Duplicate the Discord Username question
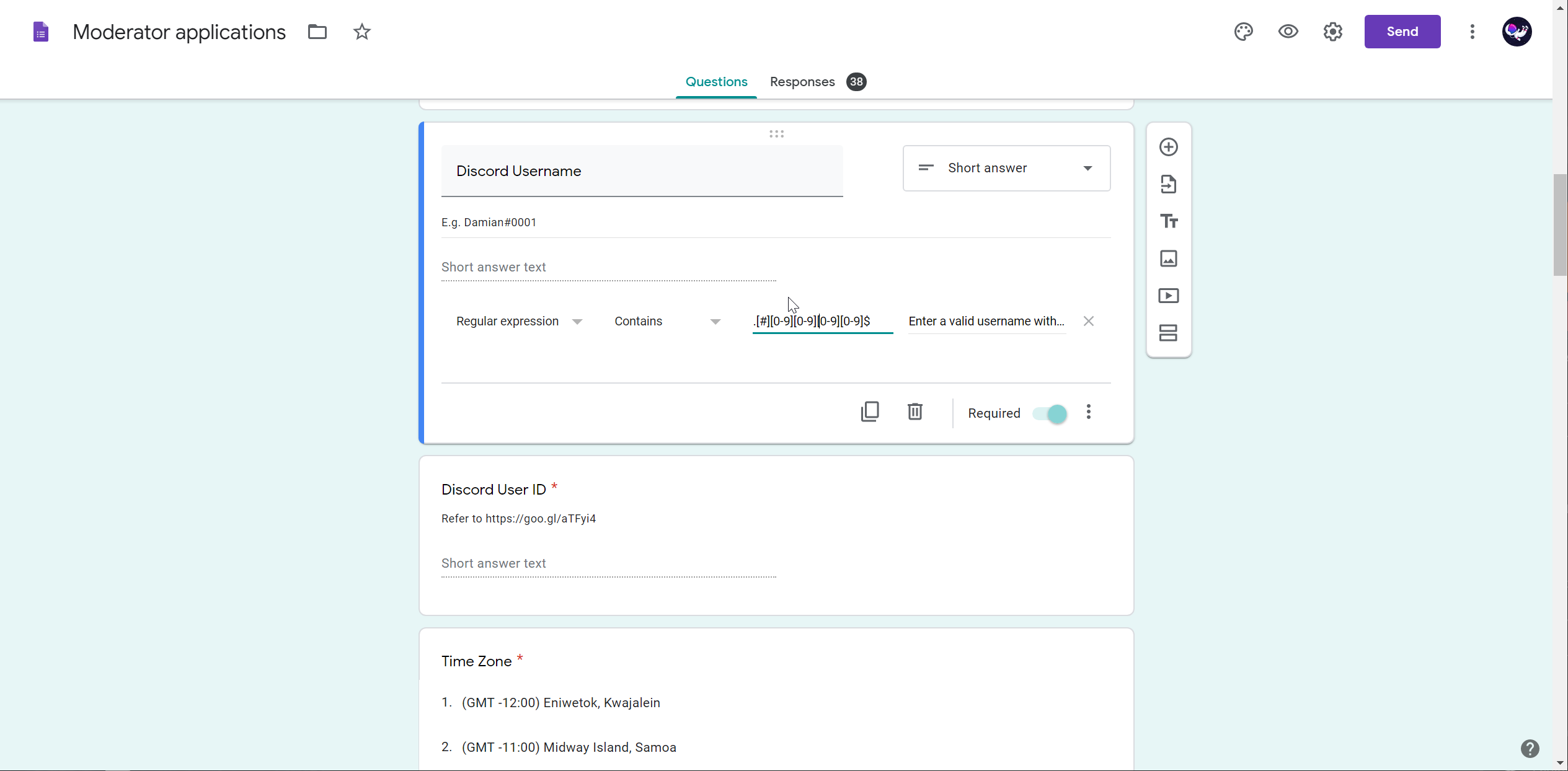The width and height of the screenshot is (1568, 771). (x=870, y=412)
